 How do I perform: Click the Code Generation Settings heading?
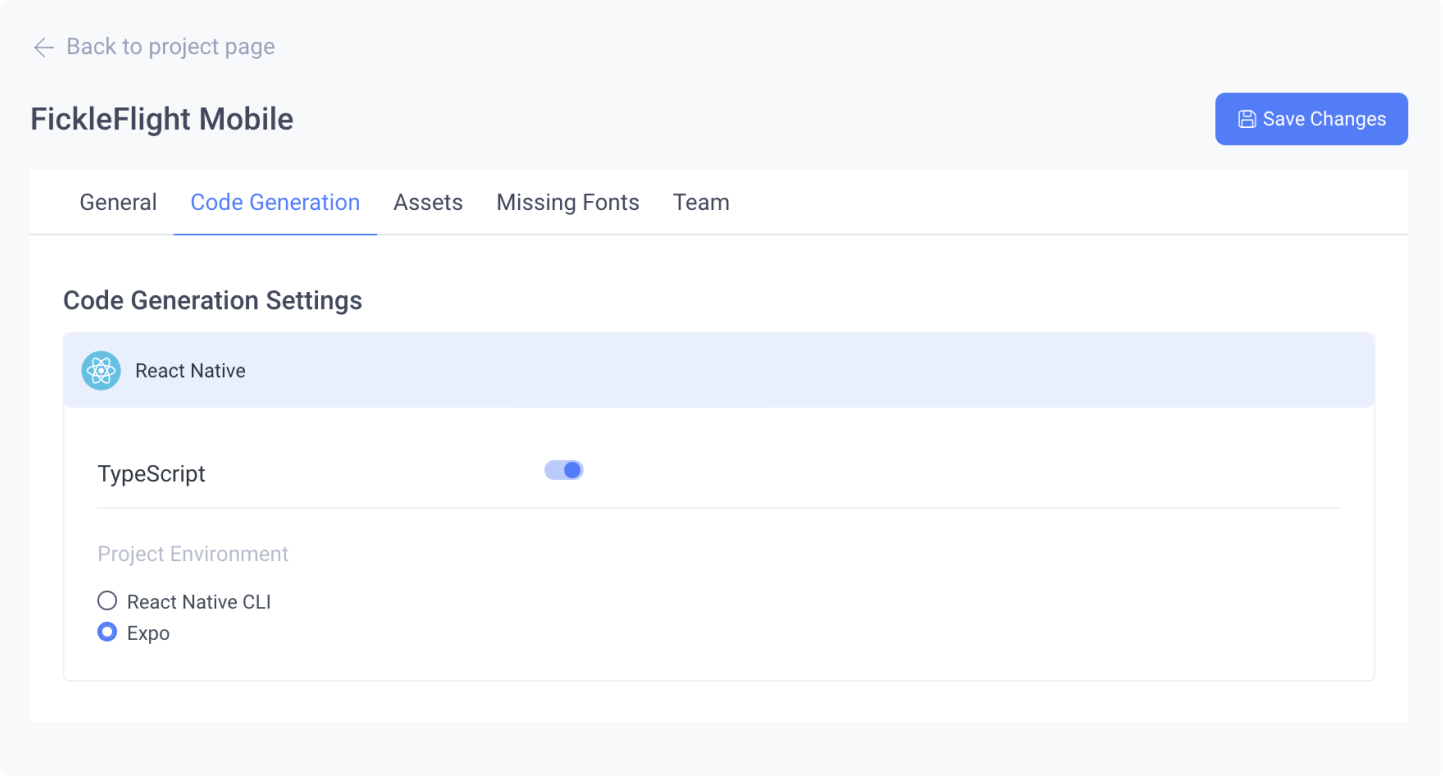click(213, 300)
